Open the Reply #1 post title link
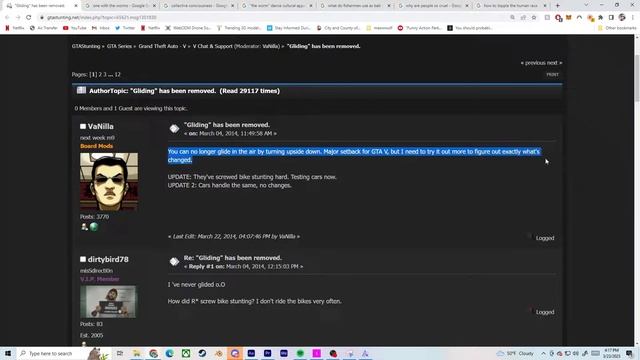 click(233, 258)
